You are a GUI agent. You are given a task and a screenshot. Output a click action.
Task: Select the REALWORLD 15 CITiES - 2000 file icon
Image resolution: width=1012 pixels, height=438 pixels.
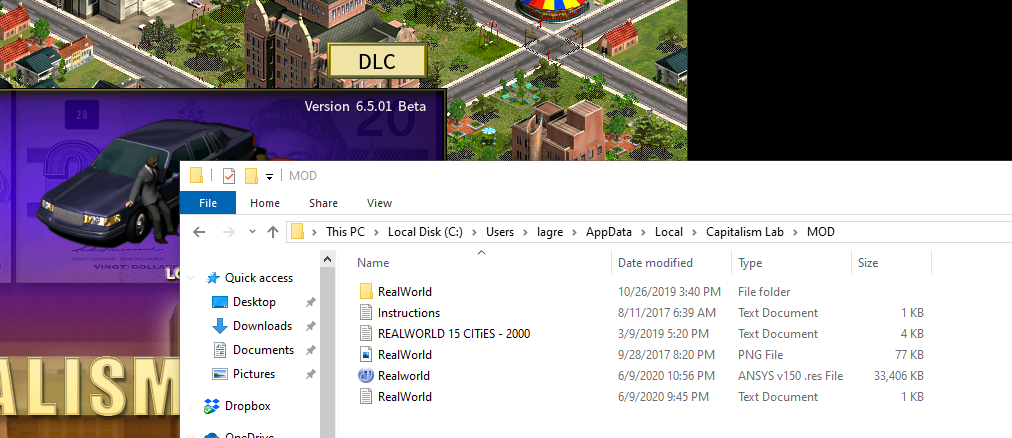366,333
